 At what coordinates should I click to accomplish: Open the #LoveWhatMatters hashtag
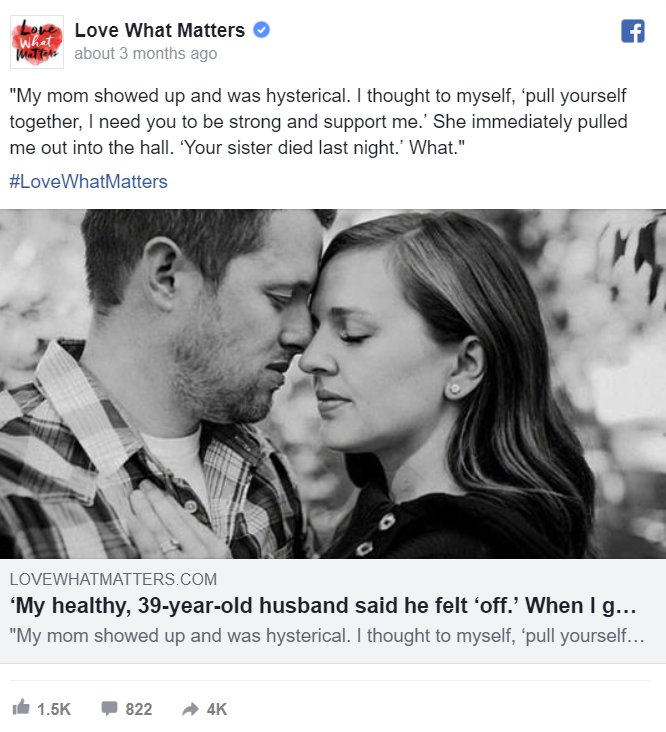pos(88,181)
